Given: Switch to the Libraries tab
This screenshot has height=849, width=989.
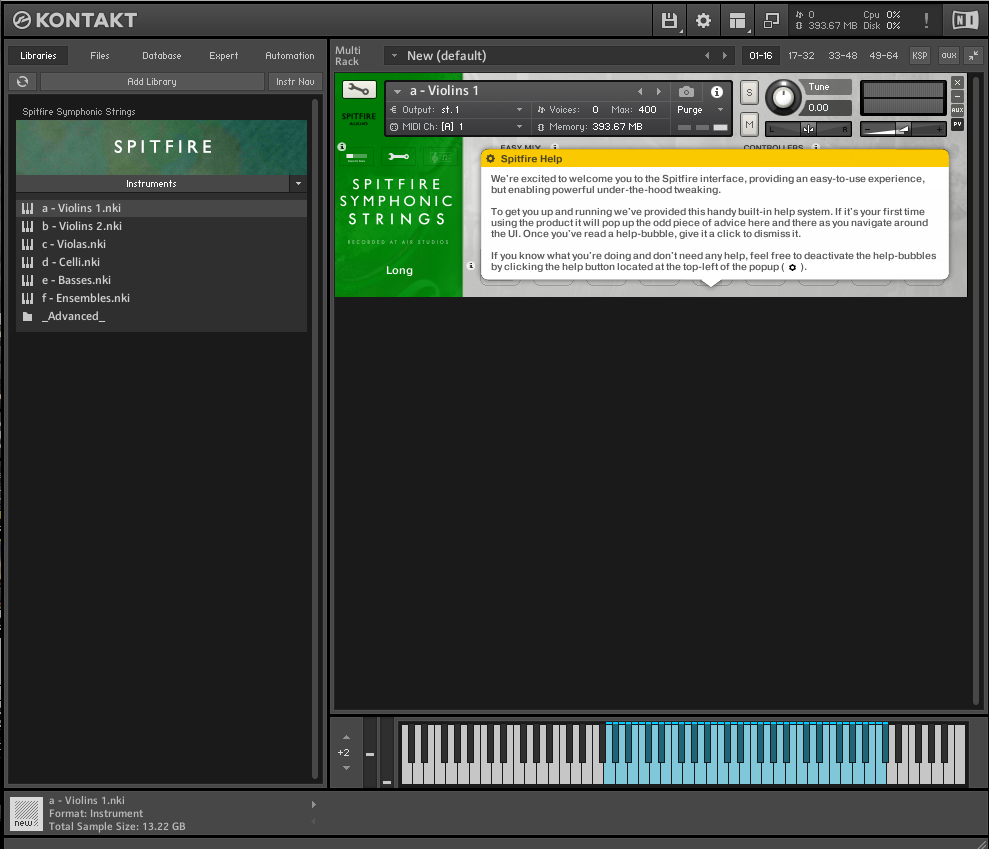Looking at the screenshot, I should click(x=38, y=56).
